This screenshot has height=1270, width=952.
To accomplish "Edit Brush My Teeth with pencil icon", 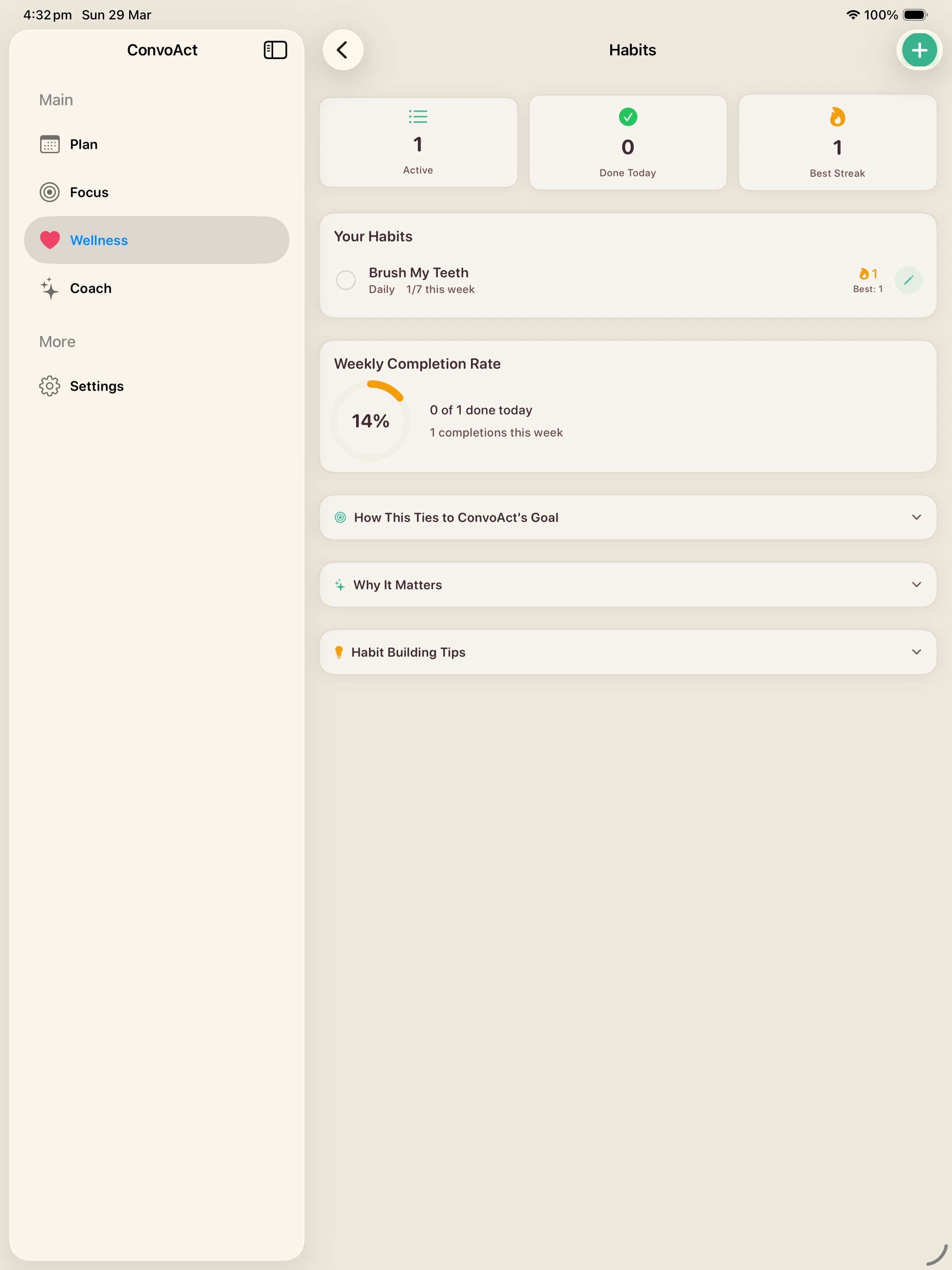I will click(x=908, y=280).
